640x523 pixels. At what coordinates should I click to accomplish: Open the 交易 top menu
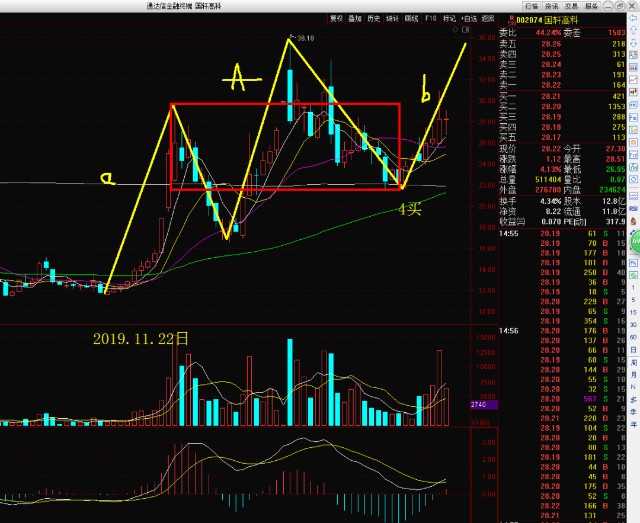[x=571, y=6]
